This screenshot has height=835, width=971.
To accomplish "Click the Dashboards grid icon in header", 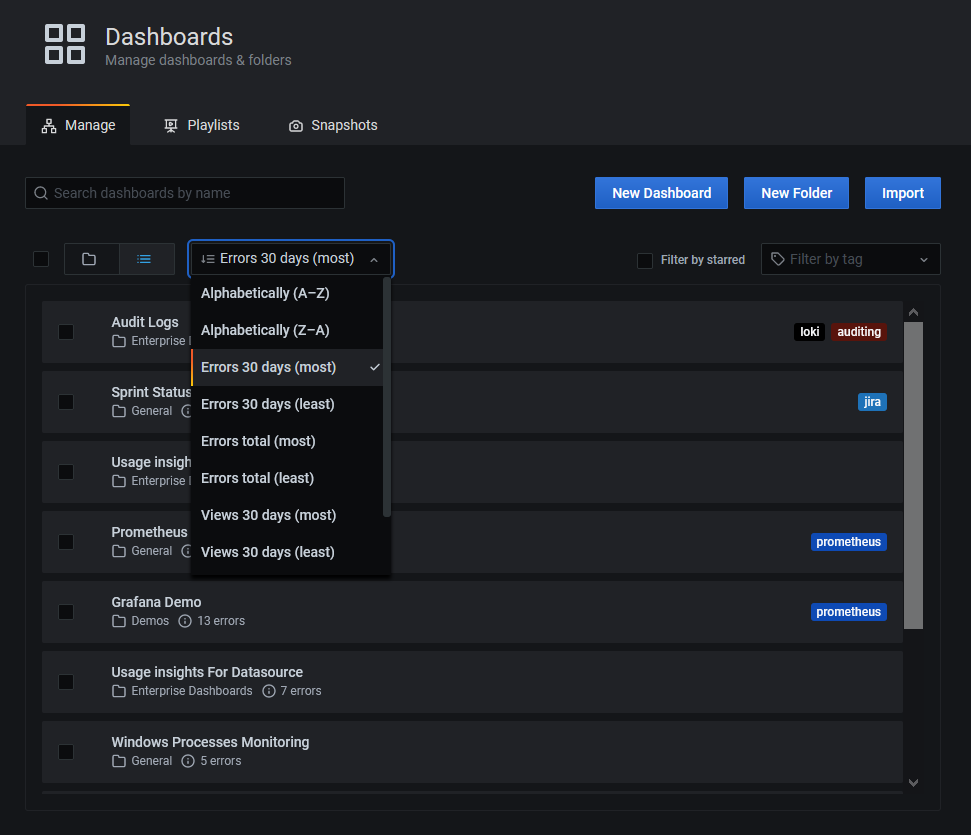I will (x=65, y=45).
